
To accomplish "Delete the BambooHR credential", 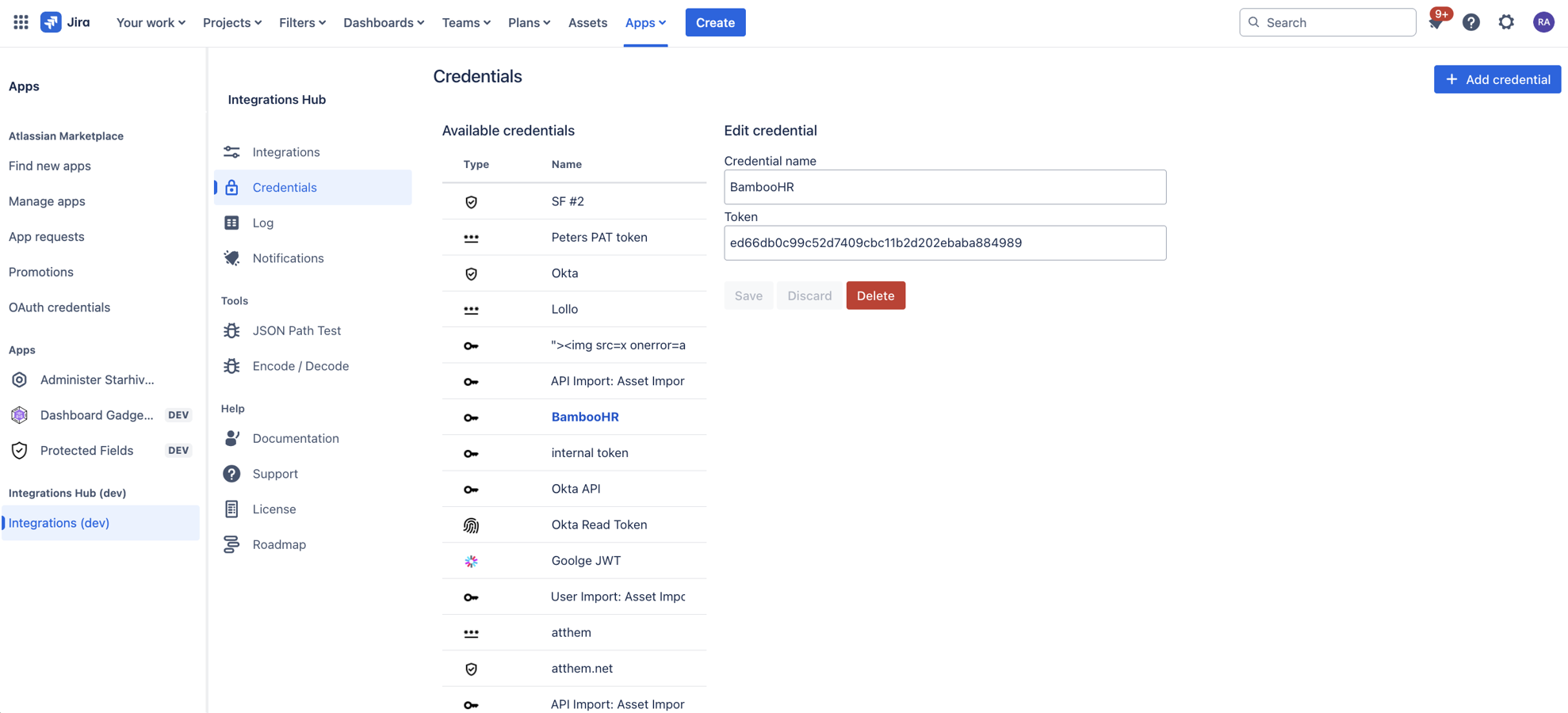I will click(x=875, y=295).
